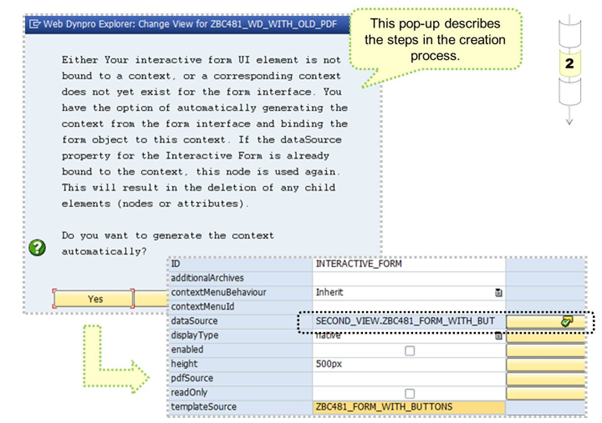
Task: Open the displayType dropdown
Action: [x=498, y=335]
